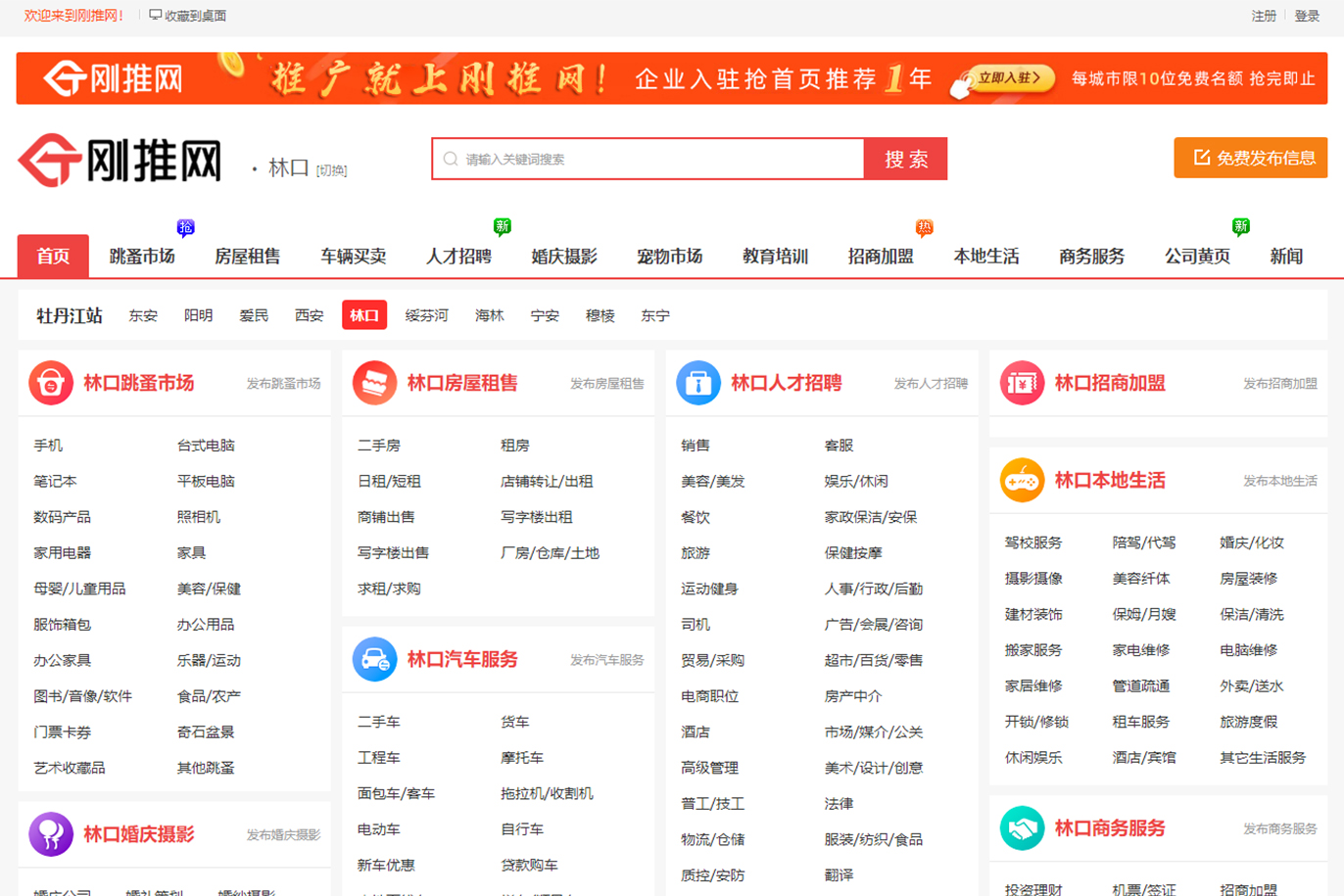This screenshot has height=896, width=1344.
Task: Click the 林口商务服务 handshake icon
Action: [1023, 828]
